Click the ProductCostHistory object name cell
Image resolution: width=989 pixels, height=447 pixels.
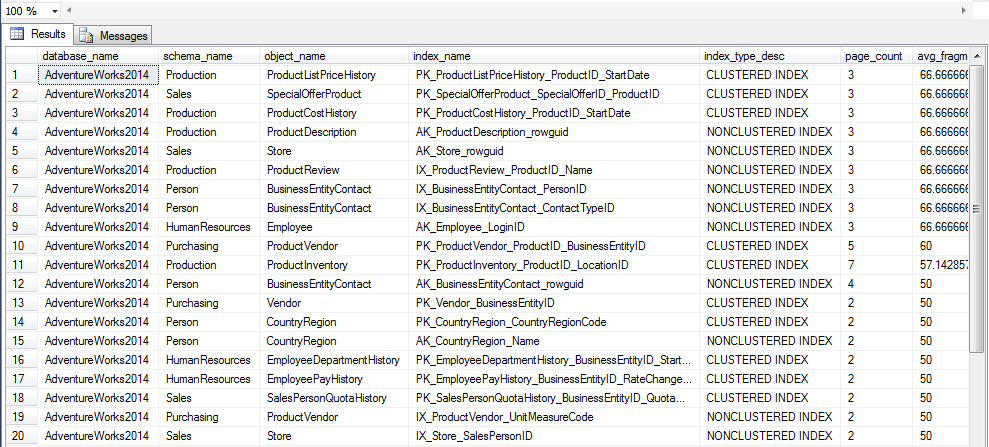pos(334,113)
